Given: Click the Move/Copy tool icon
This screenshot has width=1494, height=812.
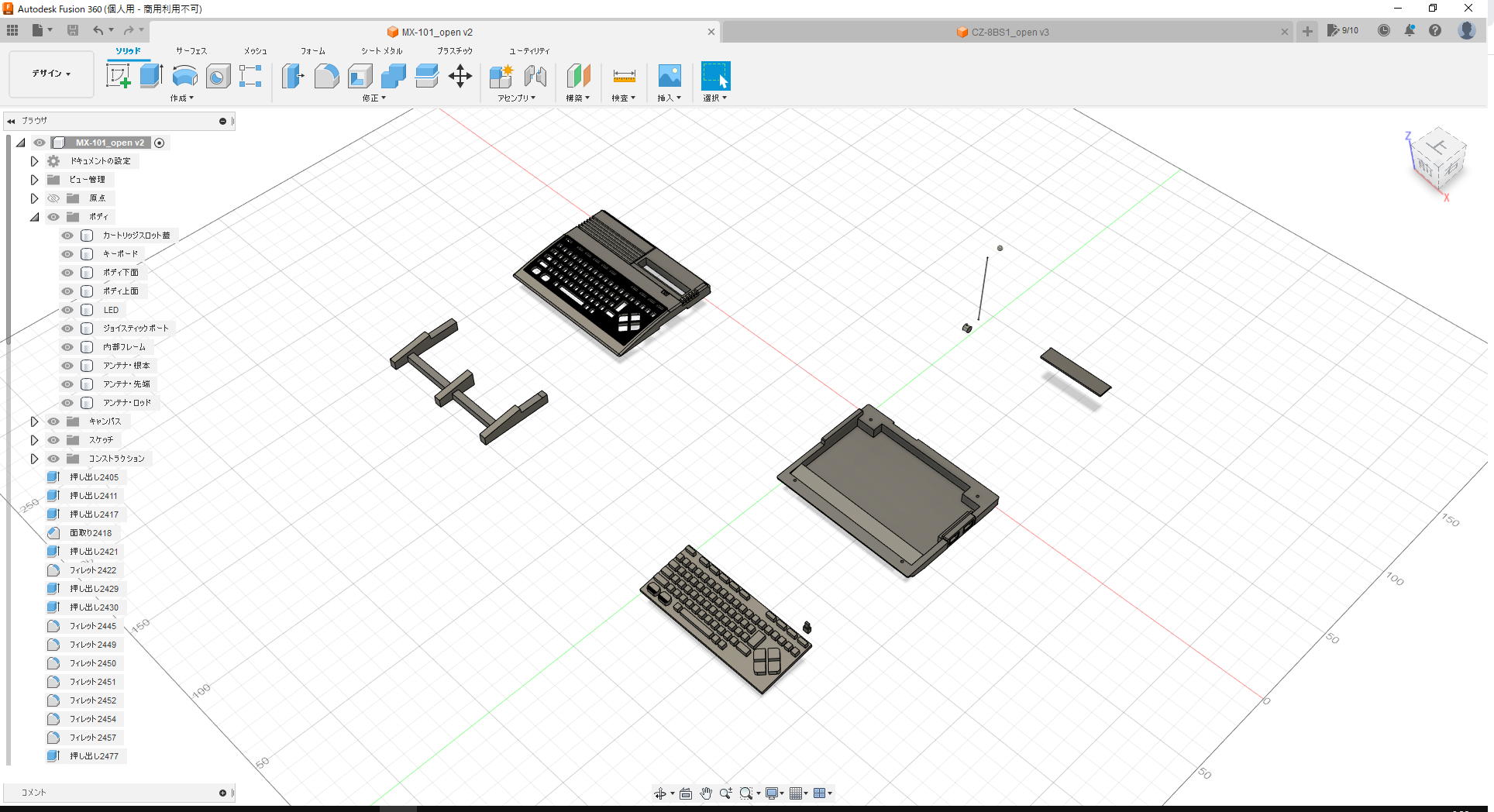Looking at the screenshot, I should (x=460, y=77).
